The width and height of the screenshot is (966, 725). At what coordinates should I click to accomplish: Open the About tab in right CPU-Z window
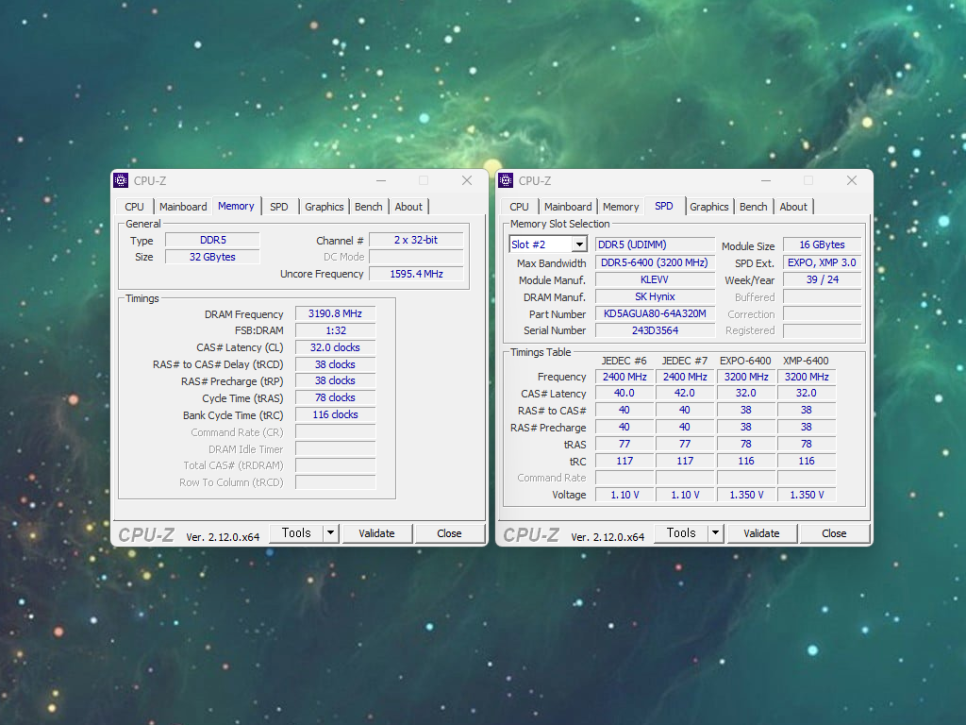click(794, 207)
